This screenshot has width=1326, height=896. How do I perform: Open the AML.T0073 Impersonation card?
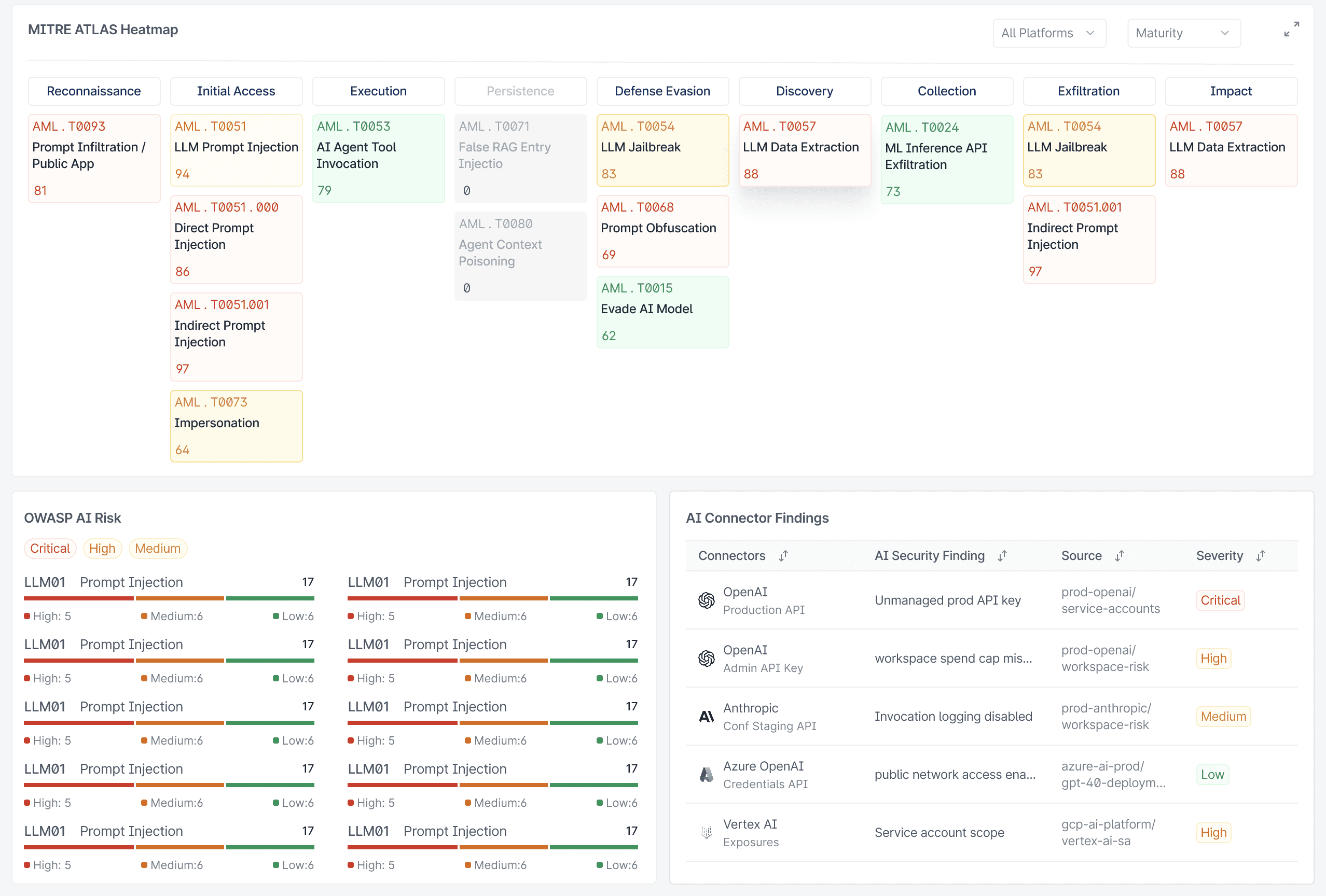[x=236, y=426]
